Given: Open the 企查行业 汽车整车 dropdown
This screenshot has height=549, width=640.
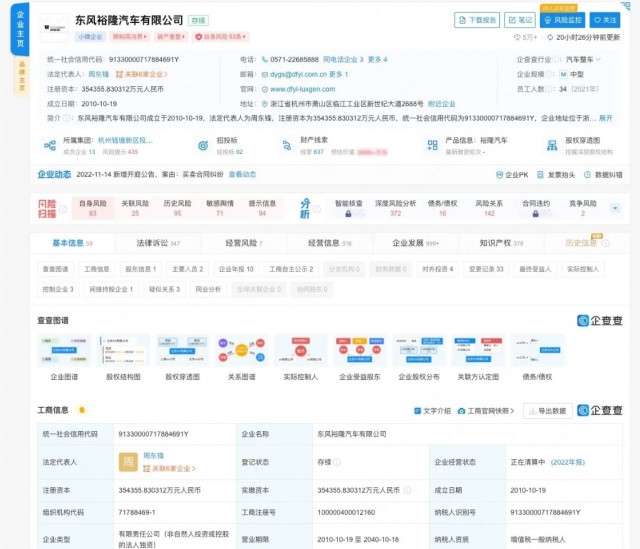Looking at the screenshot, I should [583, 60].
